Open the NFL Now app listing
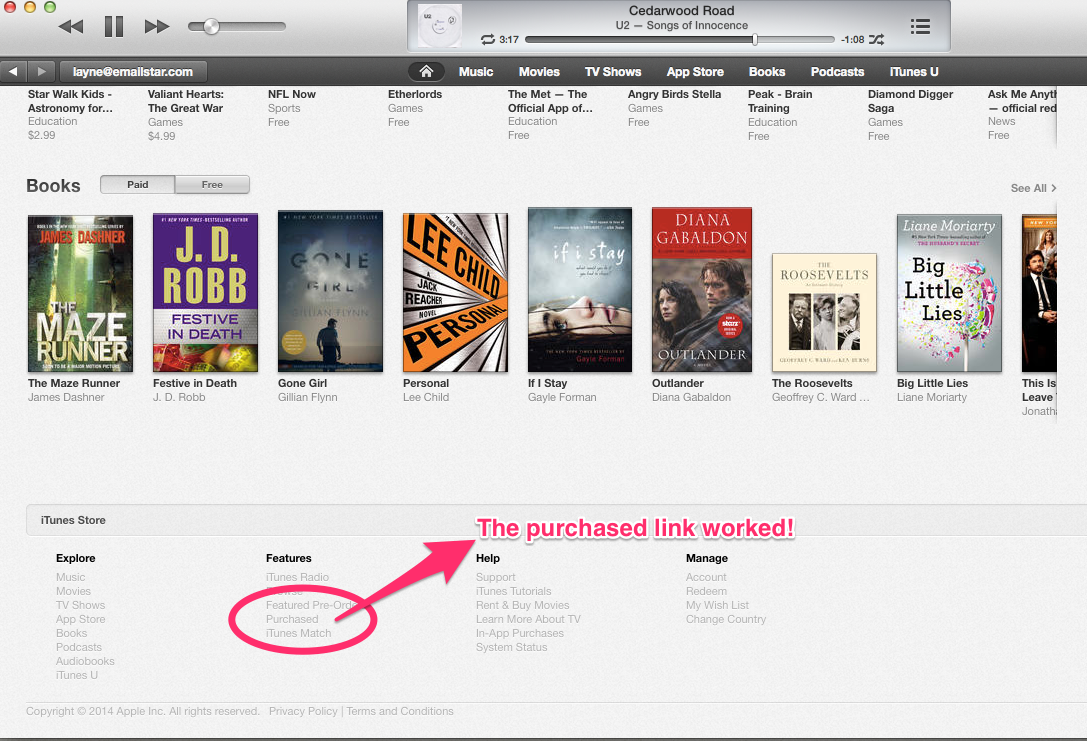1087x741 pixels. pyautogui.click(x=292, y=94)
